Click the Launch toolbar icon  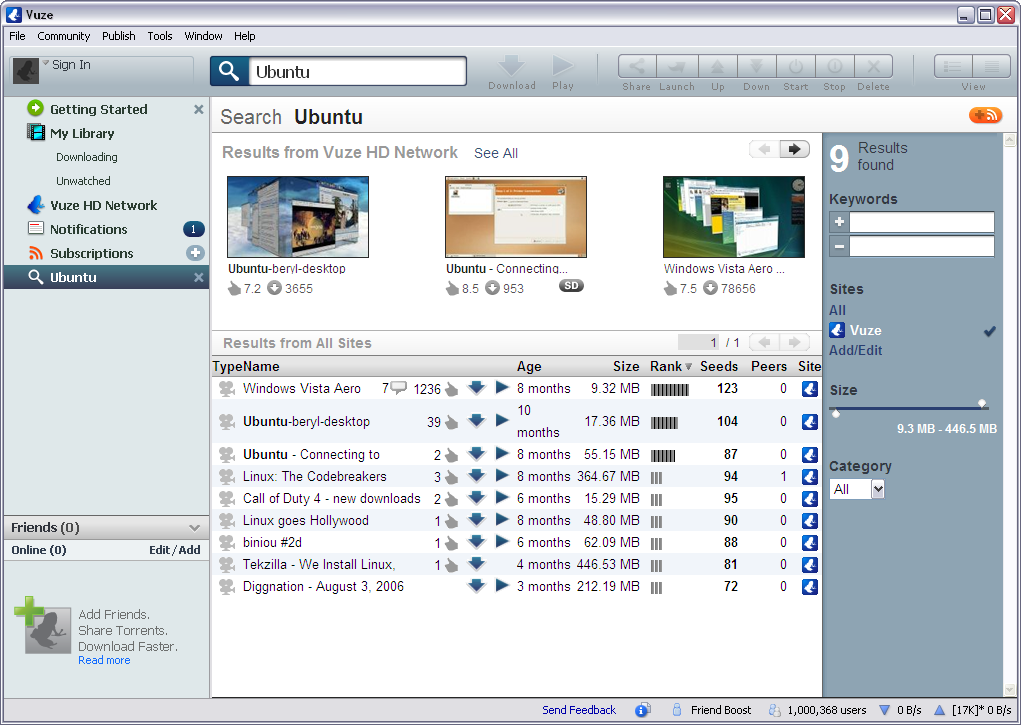coord(677,66)
